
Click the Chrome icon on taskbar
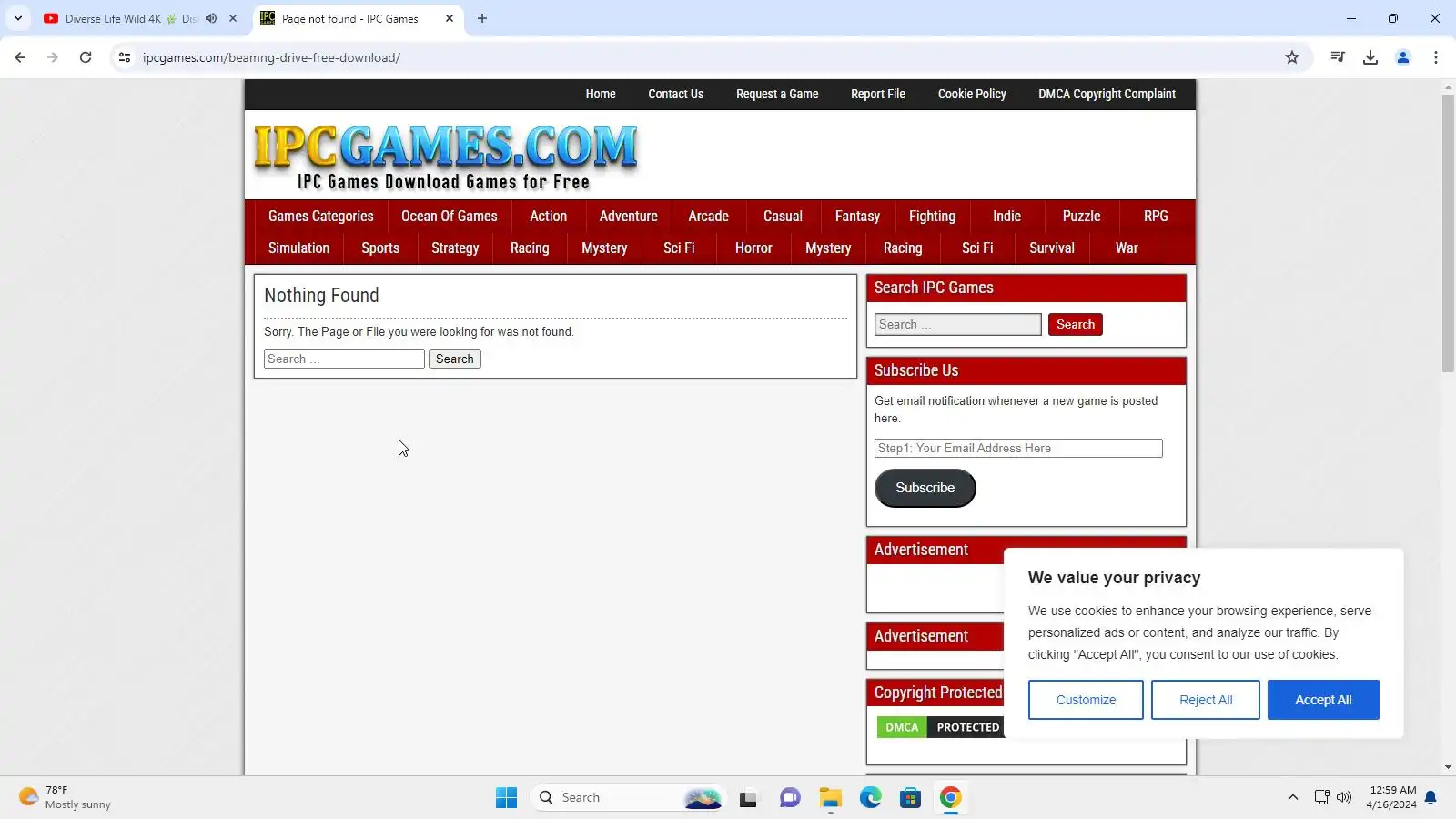[951, 798]
